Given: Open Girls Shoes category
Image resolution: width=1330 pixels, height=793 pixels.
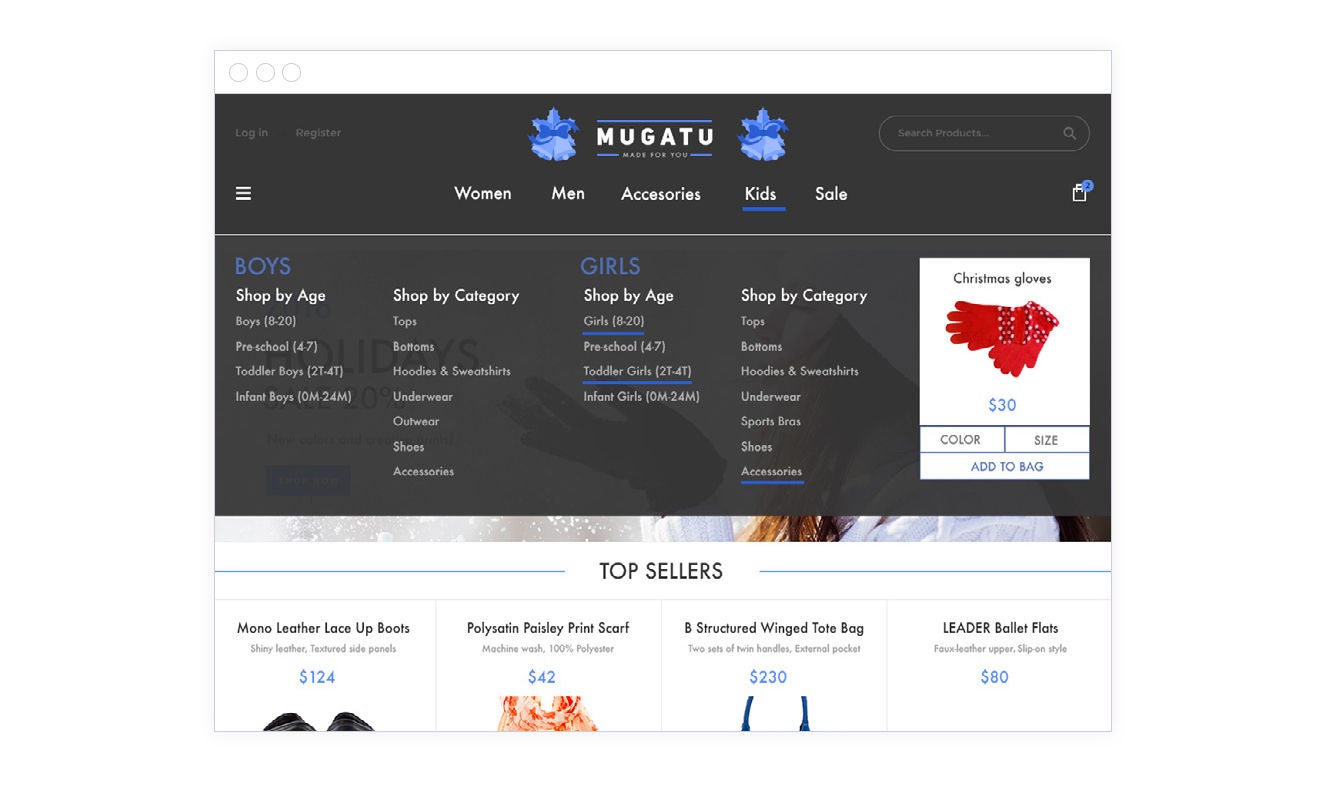Looking at the screenshot, I should (x=757, y=447).
